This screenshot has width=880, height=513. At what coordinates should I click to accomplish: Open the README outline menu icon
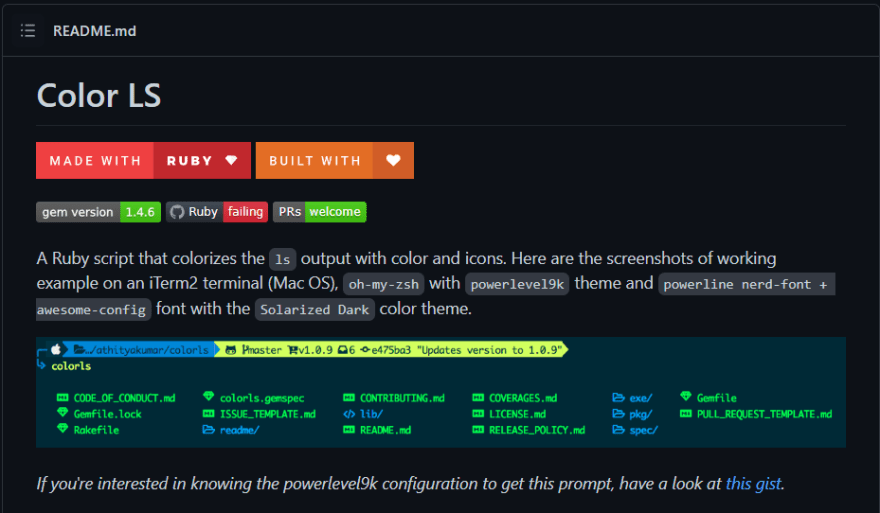[x=28, y=30]
